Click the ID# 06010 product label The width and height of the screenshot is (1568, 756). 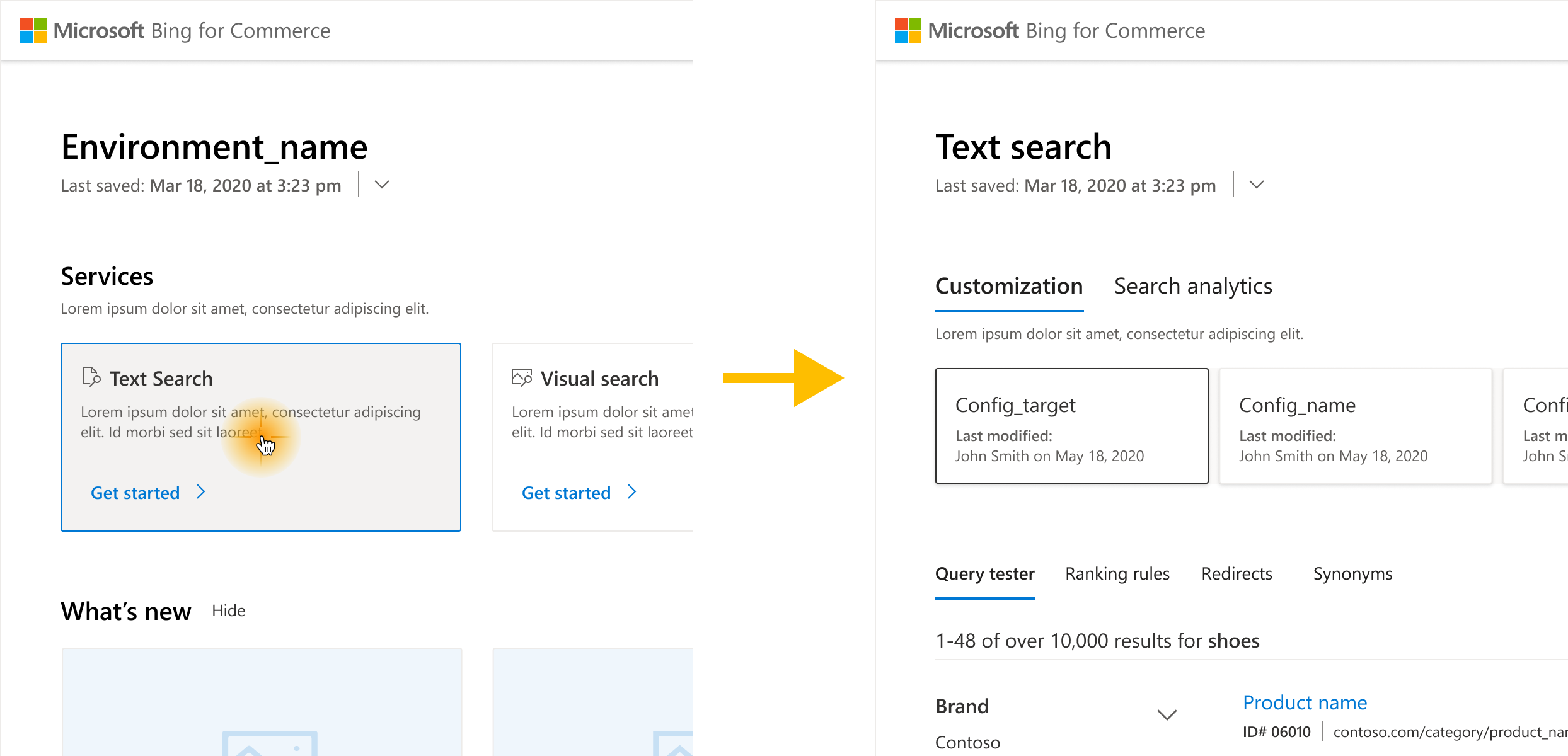click(1277, 732)
